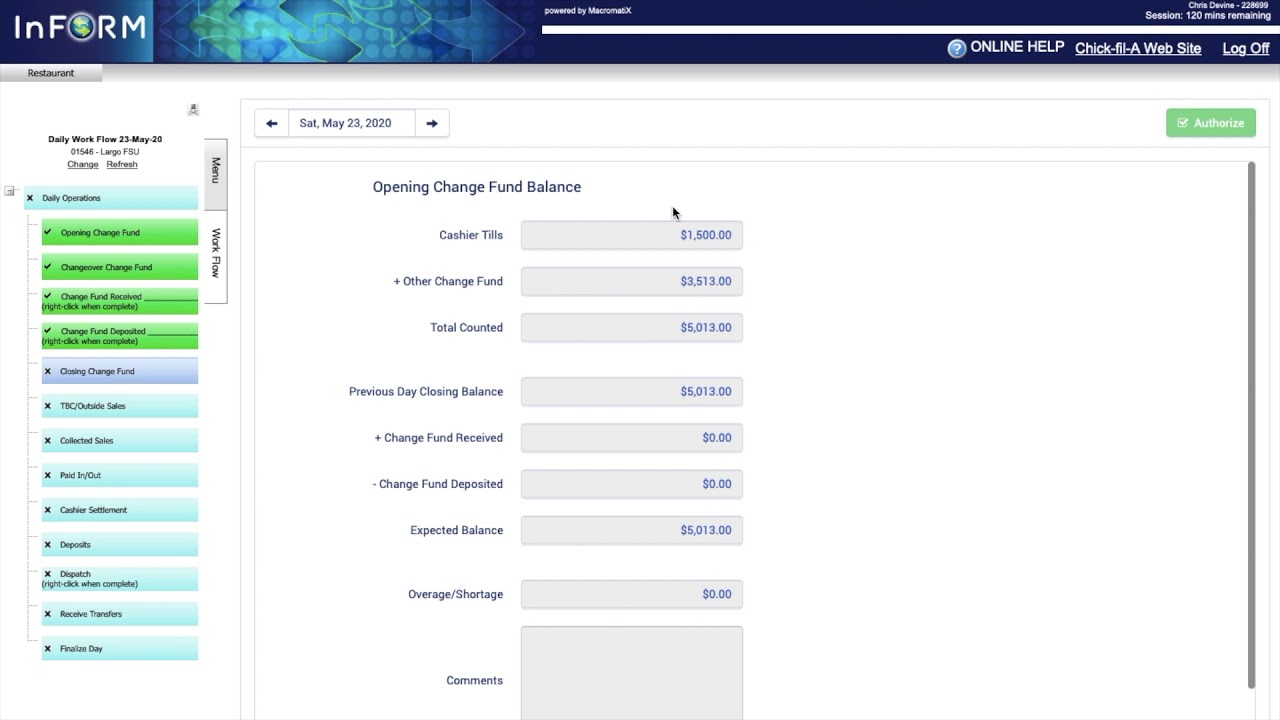Click the InFORM logo
Viewport: 1280px width, 720px height.
[79, 27]
